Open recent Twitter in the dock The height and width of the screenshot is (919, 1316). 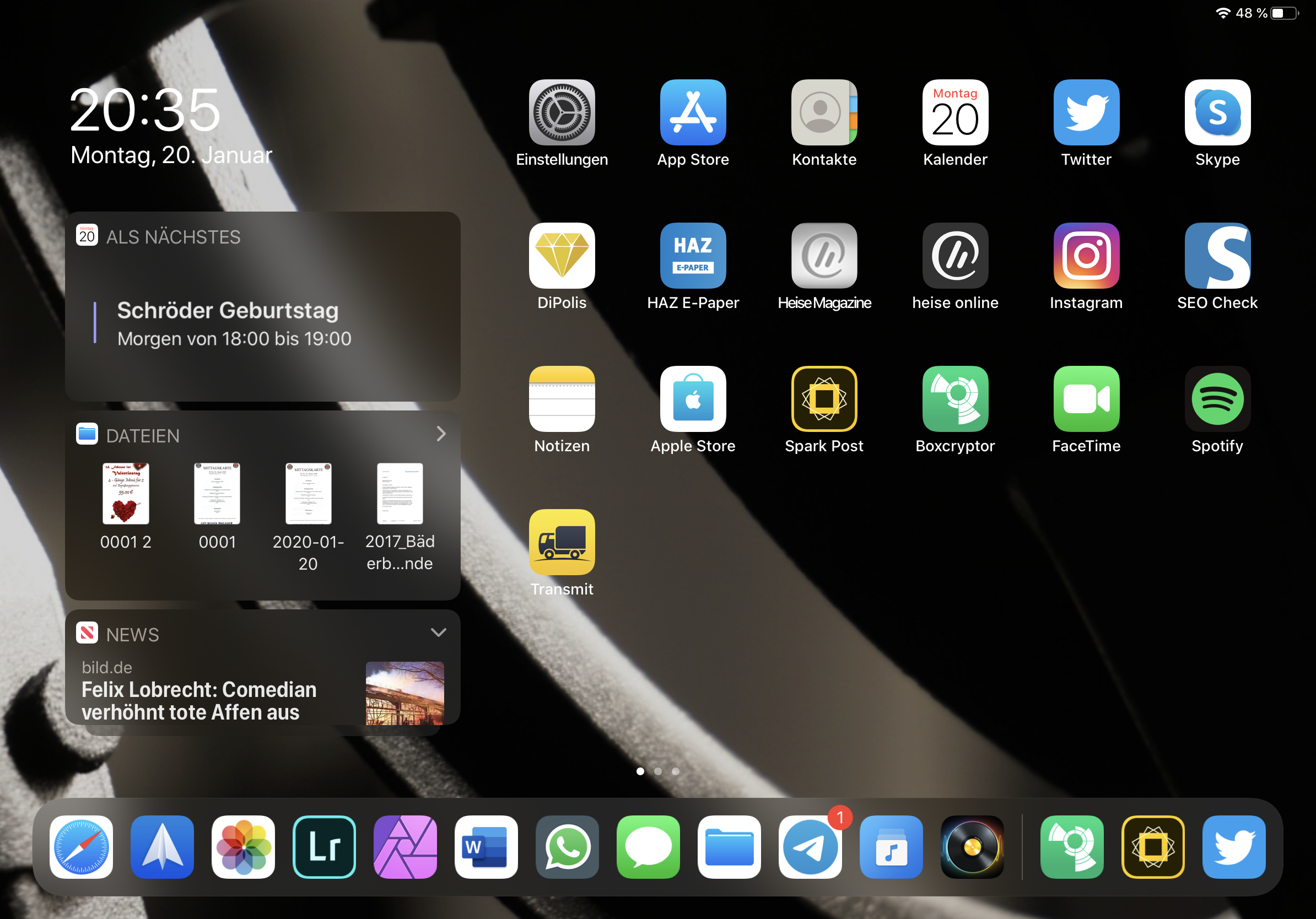click(x=1233, y=847)
